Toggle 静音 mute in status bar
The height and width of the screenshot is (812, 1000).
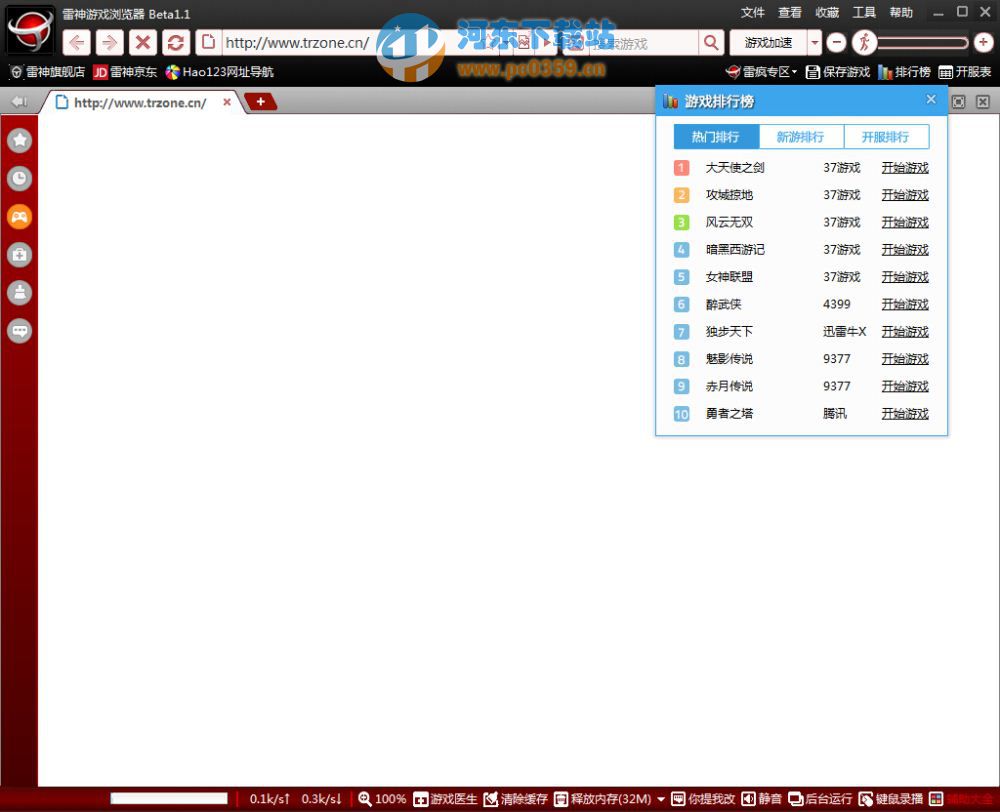tap(761, 799)
